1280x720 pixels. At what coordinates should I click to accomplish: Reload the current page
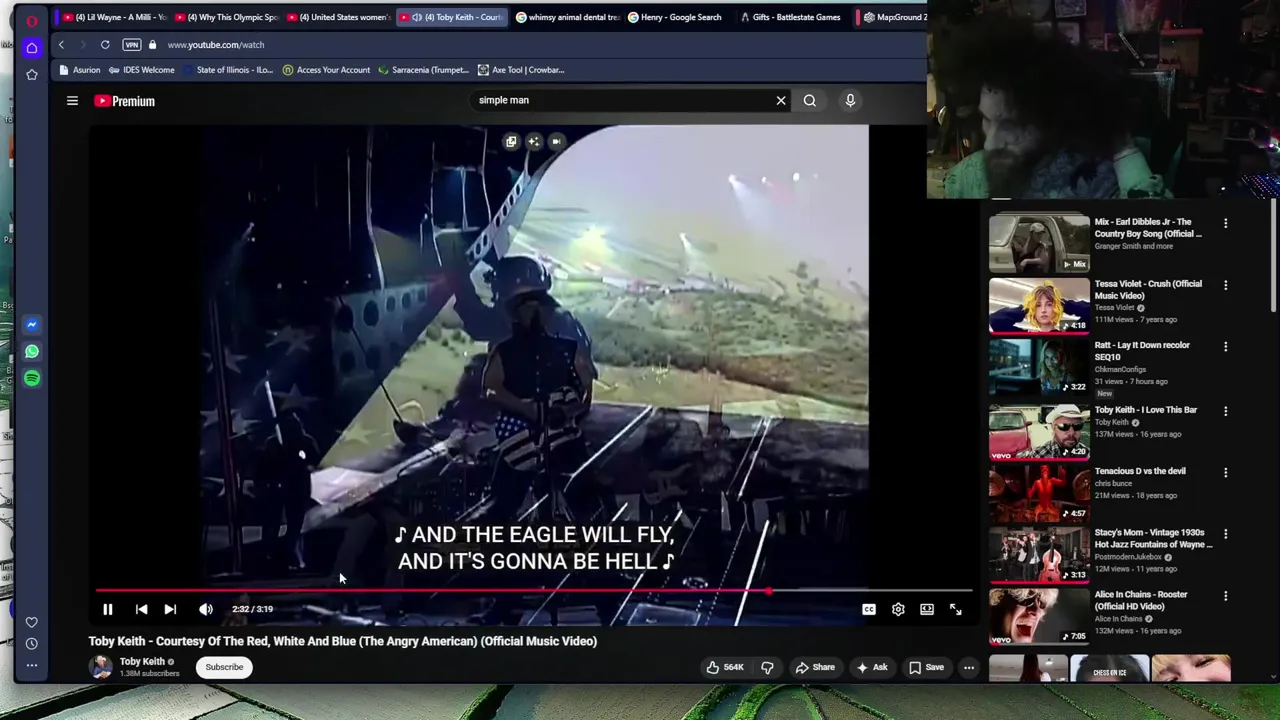click(105, 45)
